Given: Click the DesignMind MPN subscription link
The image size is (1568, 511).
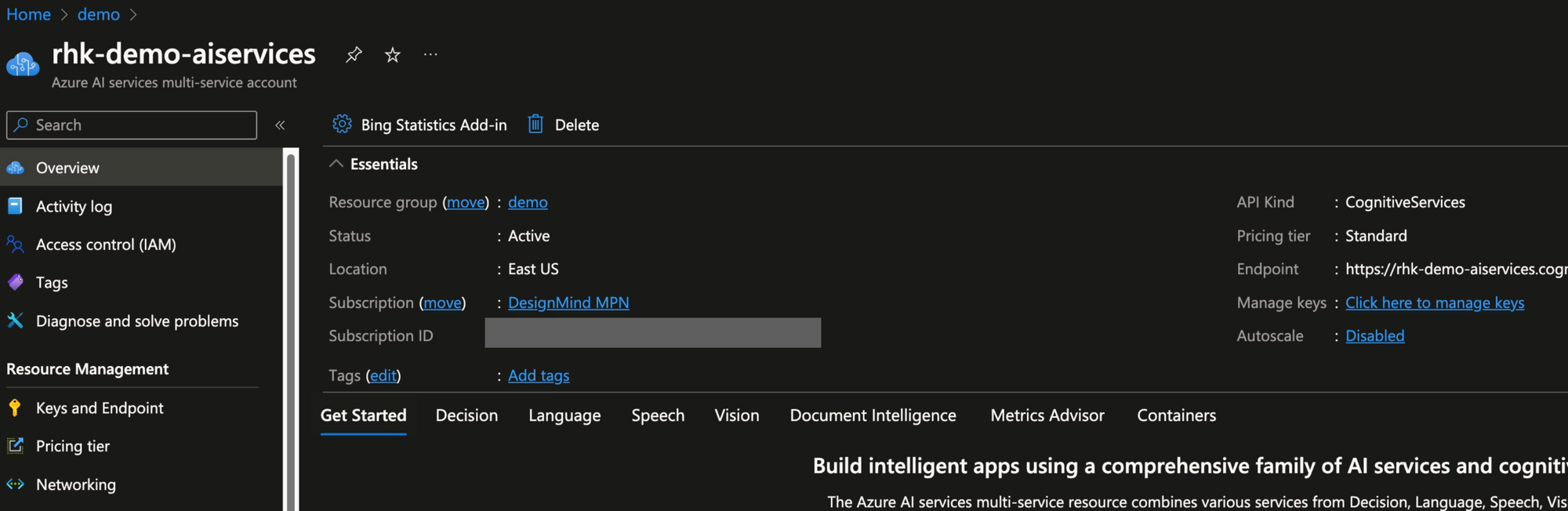Looking at the screenshot, I should (568, 303).
